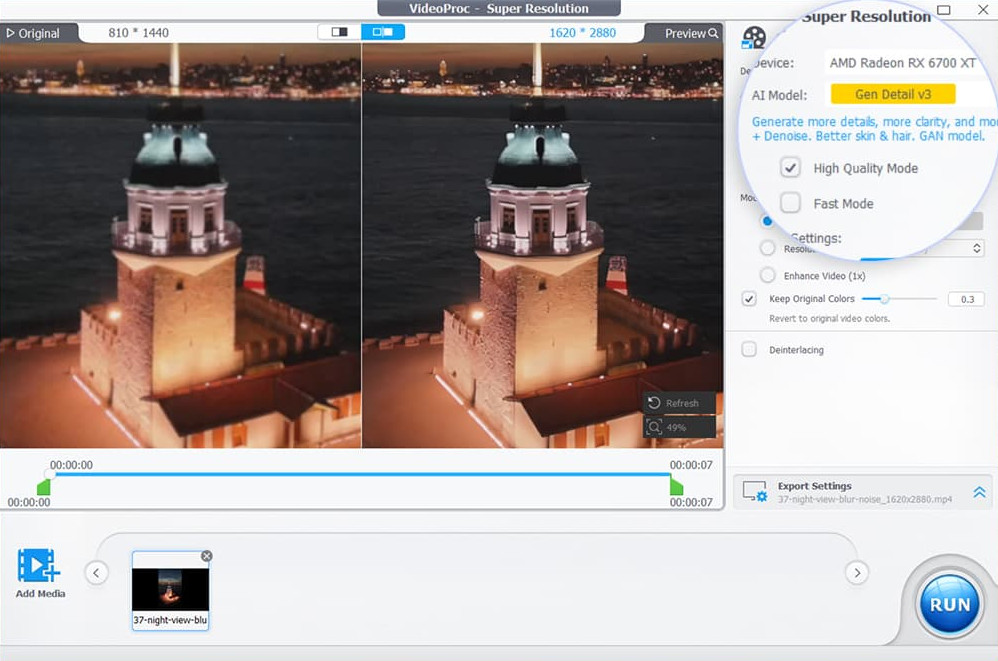The image size is (998, 661).
Task: Open the AMD Radeon RX 6700 XT device dropdown
Action: tap(903, 63)
